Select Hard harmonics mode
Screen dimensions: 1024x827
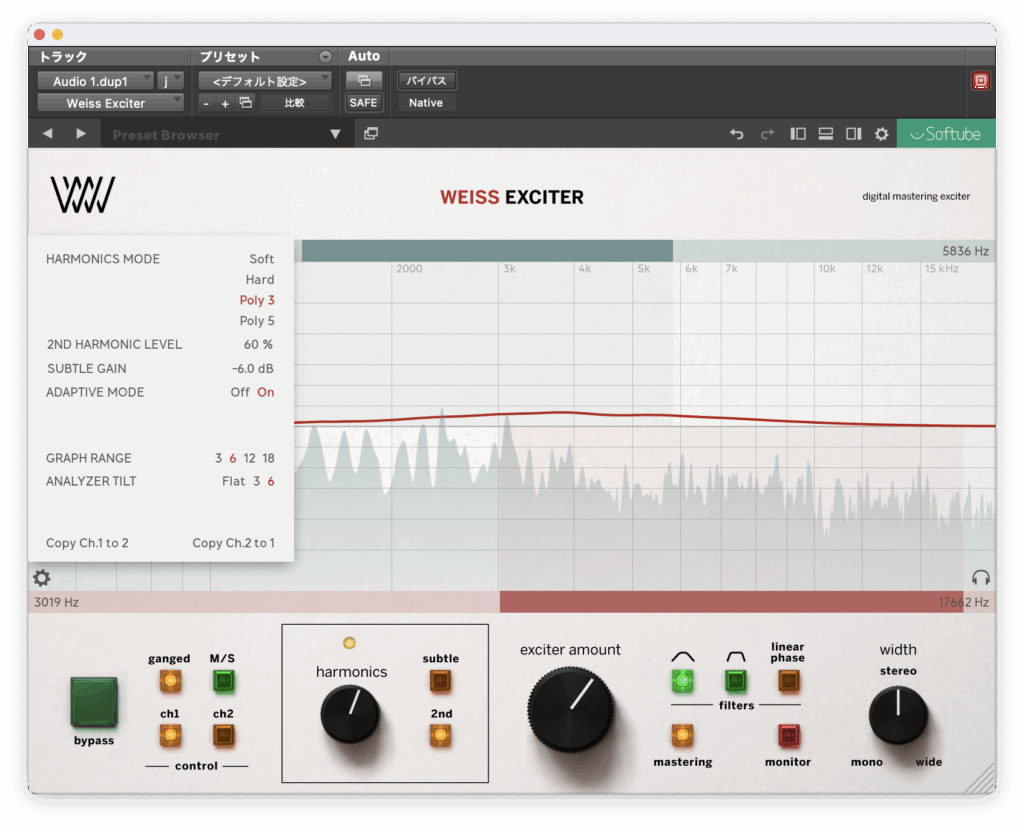[259, 280]
